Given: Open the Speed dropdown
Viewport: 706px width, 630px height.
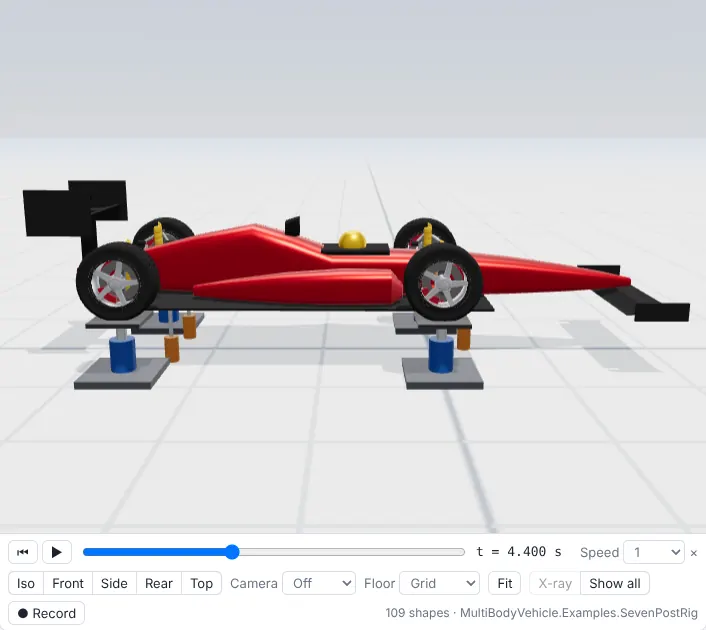Looking at the screenshot, I should (654, 552).
